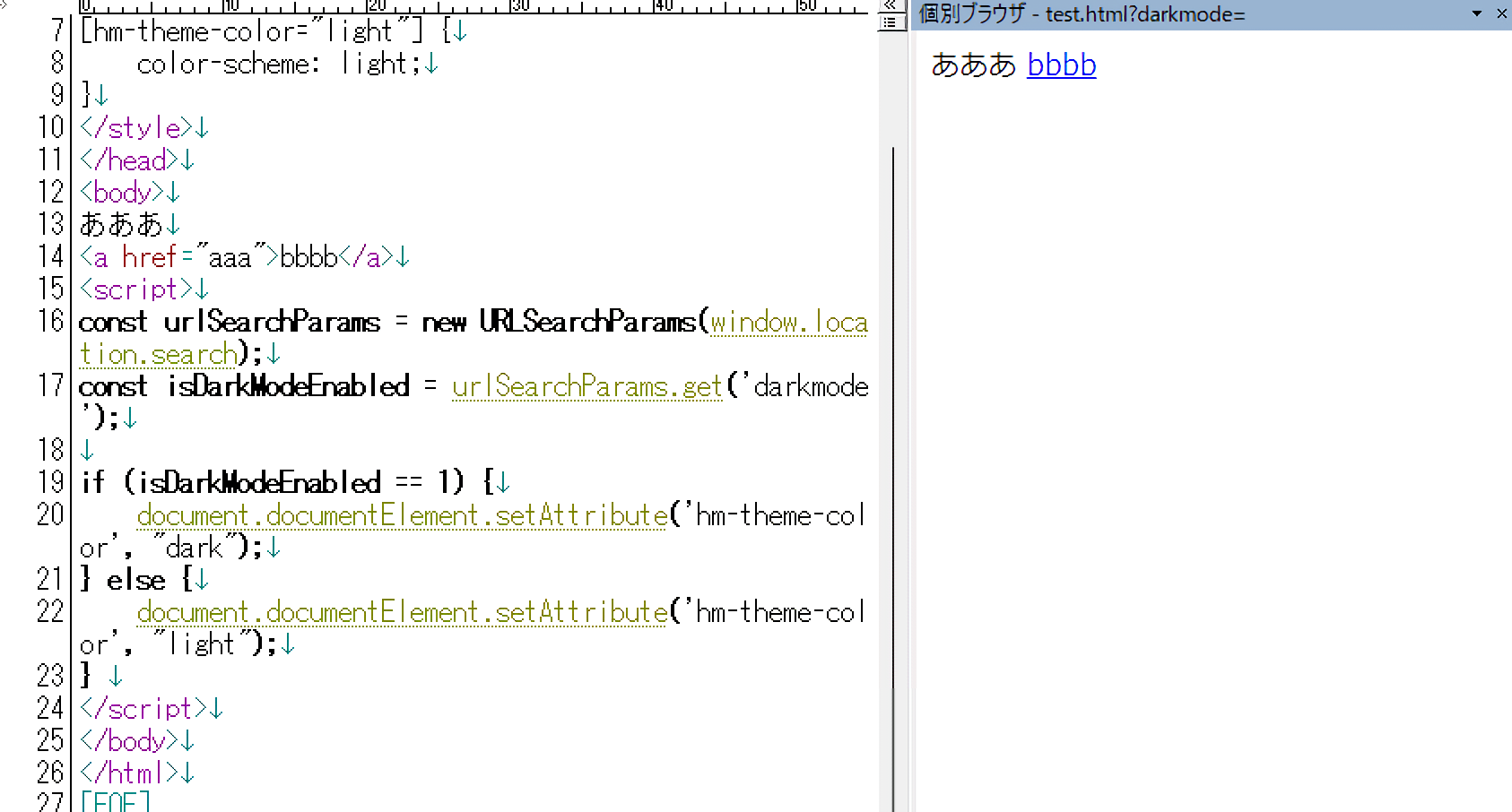The width and height of the screenshot is (1512, 812).
Task: Select line 22 via its line number
Action: (x=50, y=612)
